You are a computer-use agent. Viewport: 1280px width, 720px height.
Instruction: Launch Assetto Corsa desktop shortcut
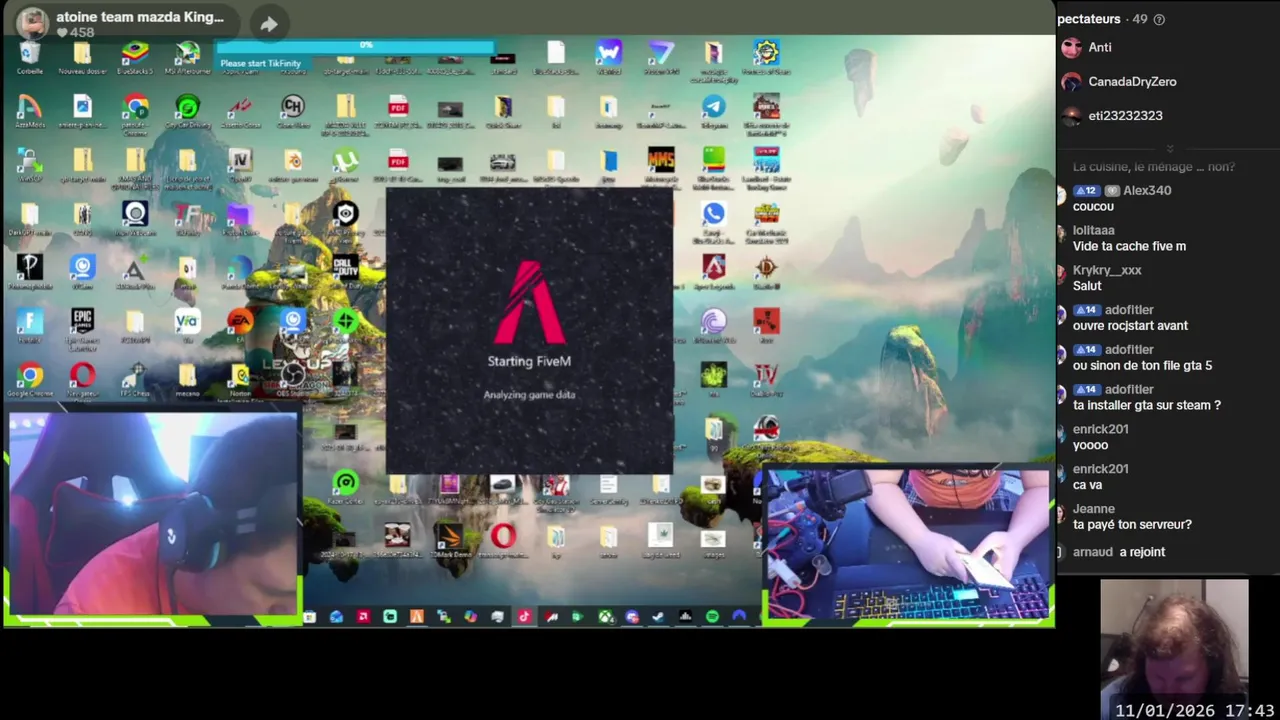click(240, 110)
